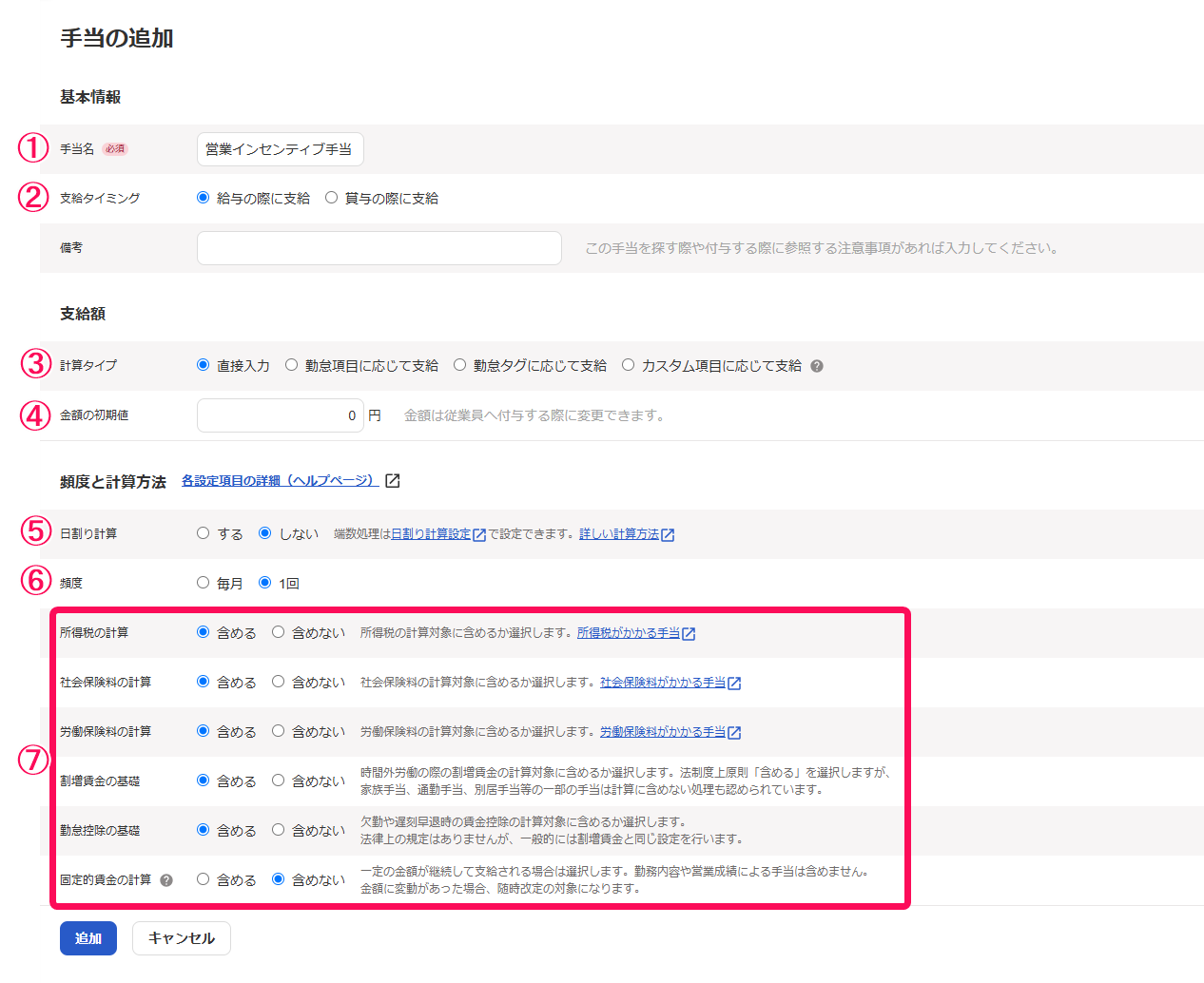1204x983 pixels.
Task: Select 含める for 勤怠控除の基礎
Action: [x=203, y=830]
